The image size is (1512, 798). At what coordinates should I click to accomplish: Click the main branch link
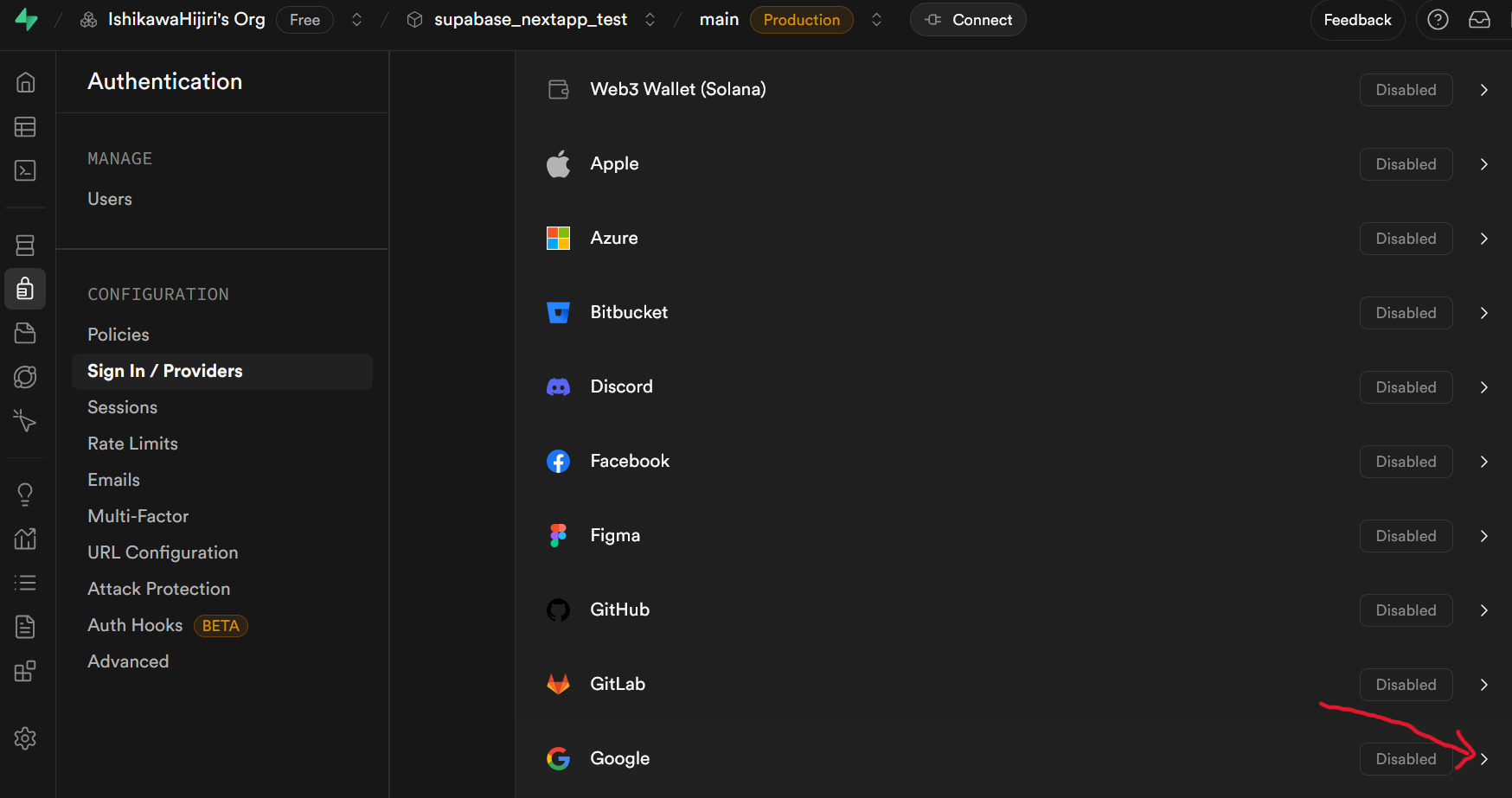pos(719,20)
